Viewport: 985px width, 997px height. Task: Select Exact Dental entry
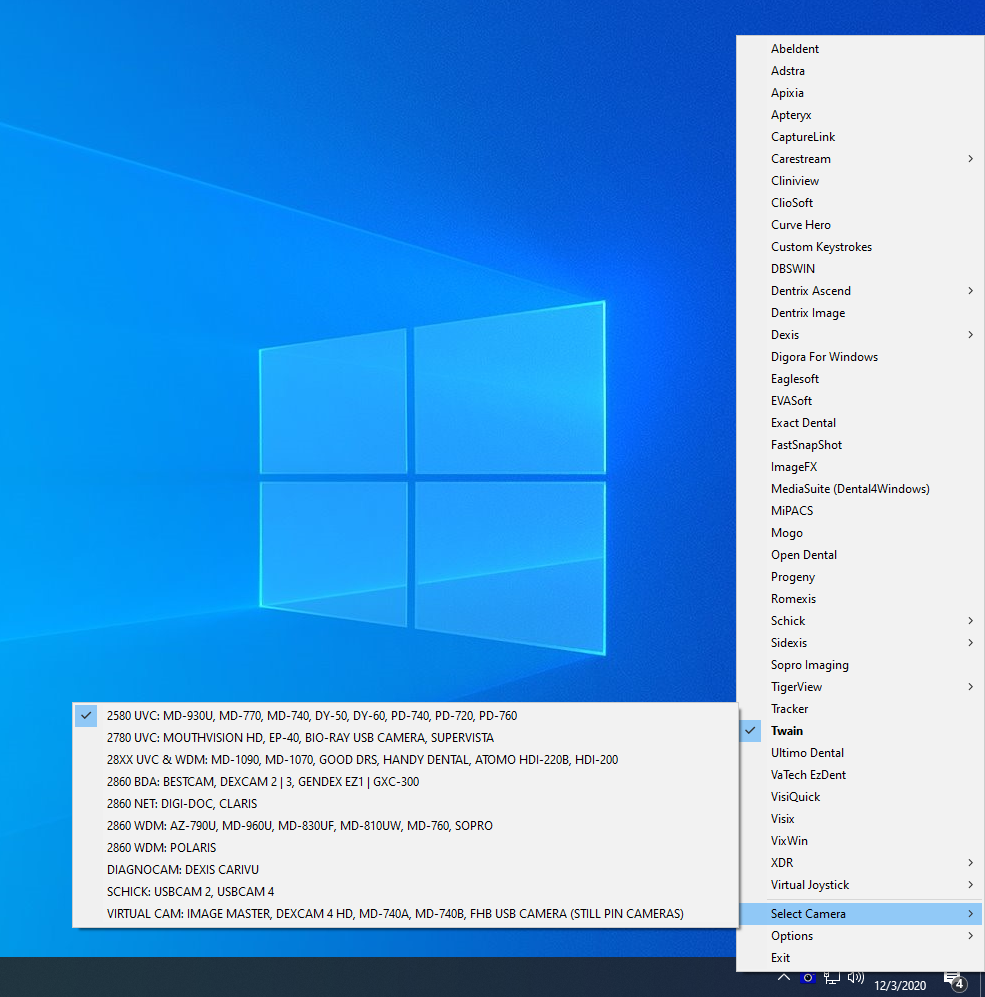coord(860,423)
